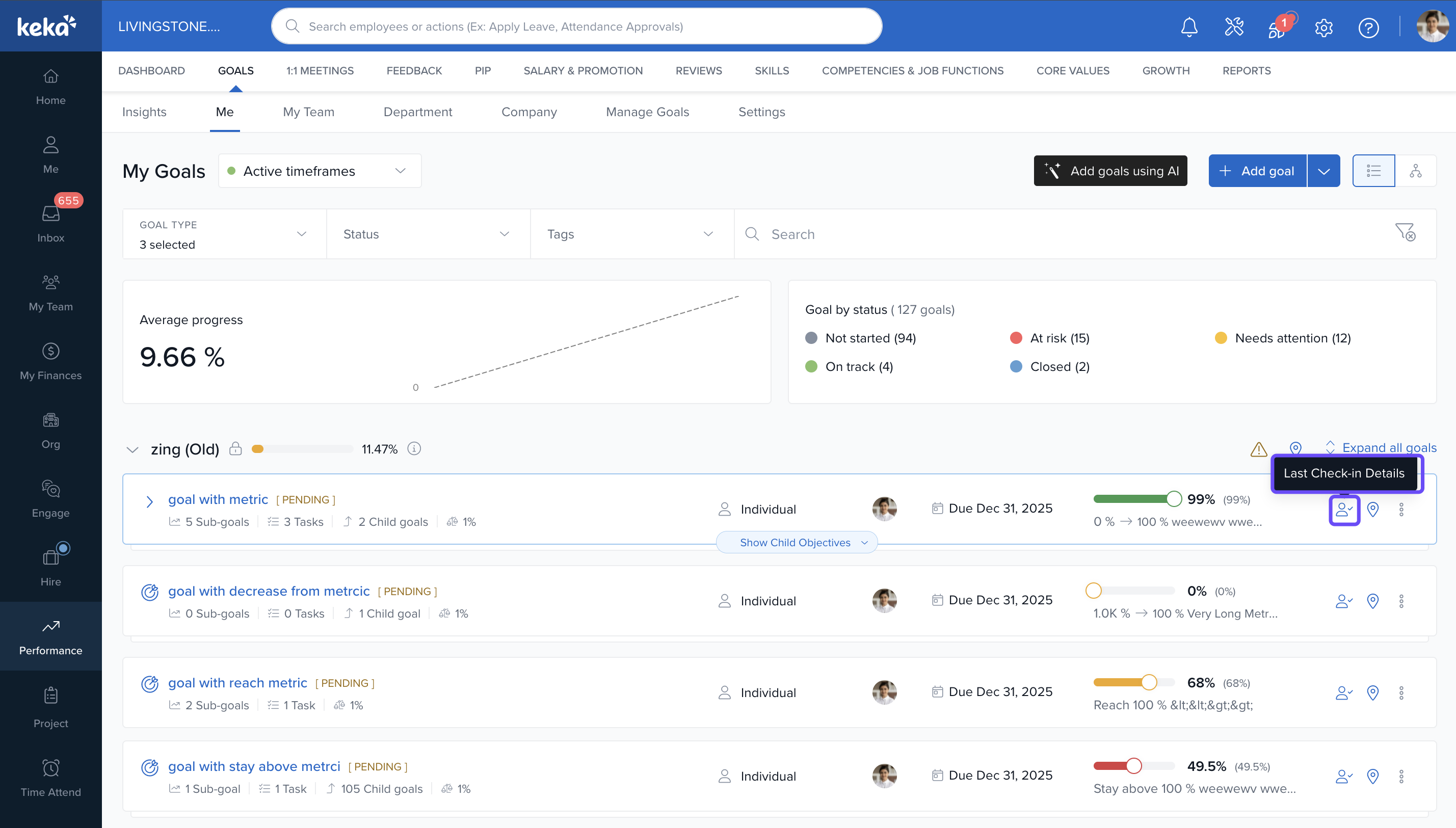Open the Active timeframes dropdown
The width and height of the screenshot is (1456, 828).
320,171
